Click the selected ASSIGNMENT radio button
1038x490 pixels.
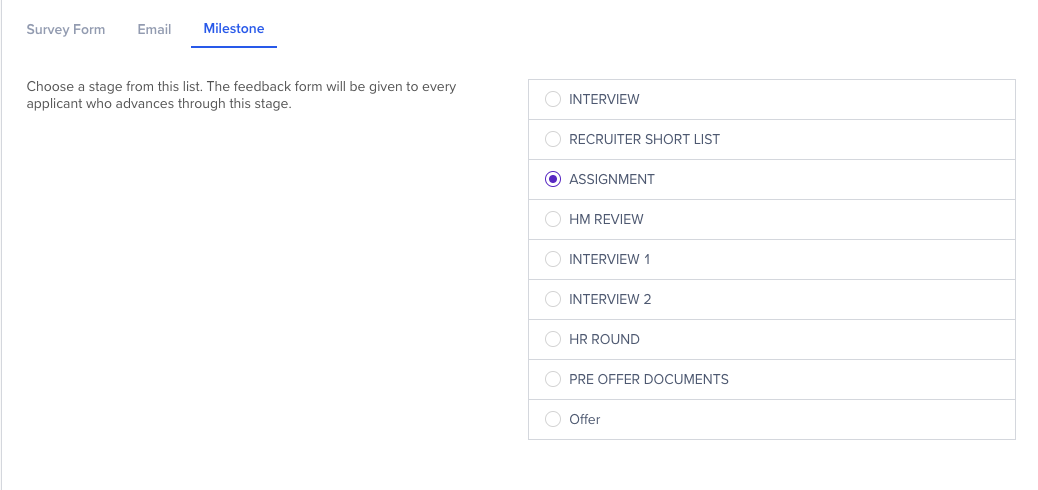click(553, 179)
